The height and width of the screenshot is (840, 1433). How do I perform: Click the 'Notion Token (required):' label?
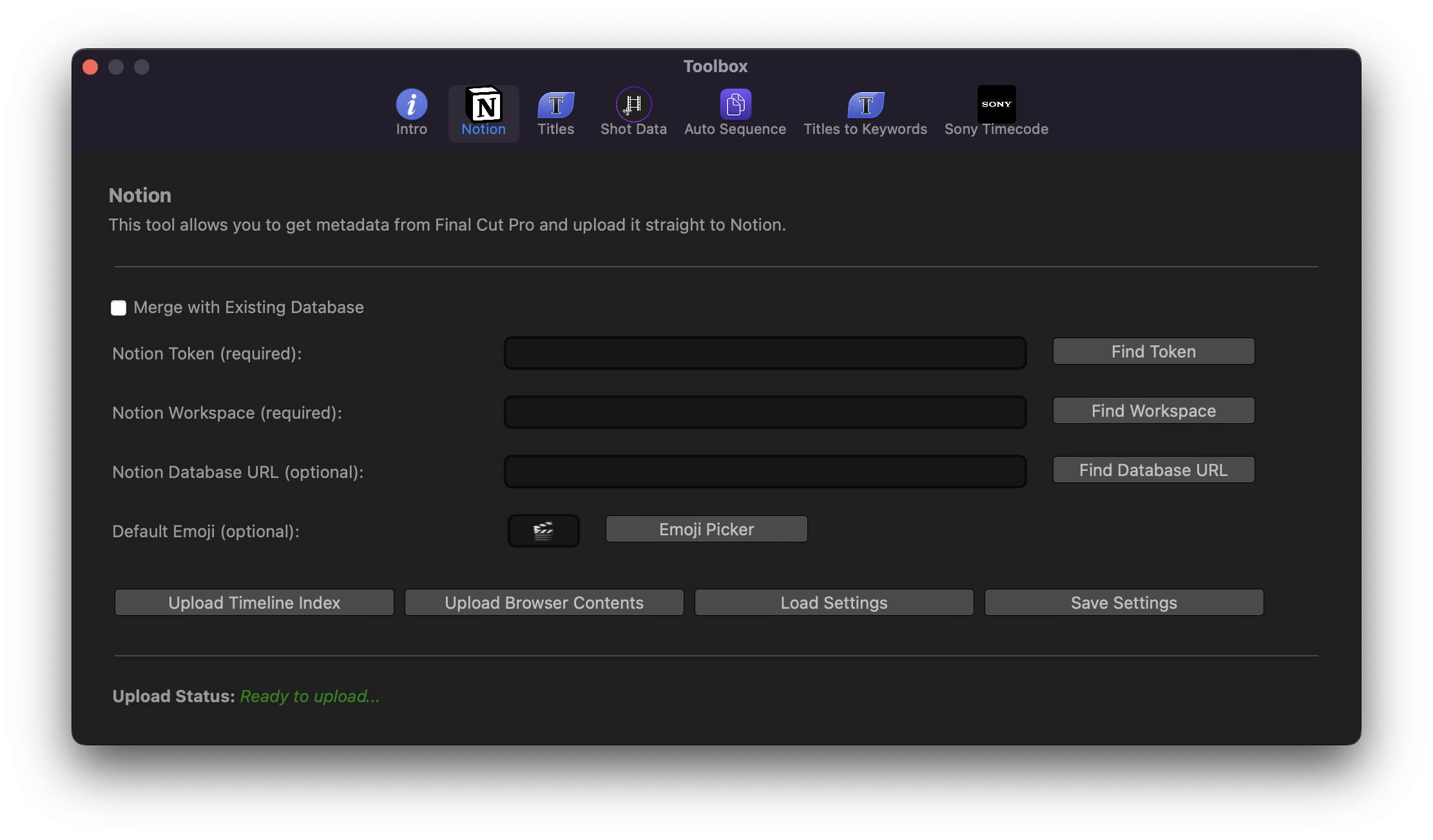pyautogui.click(x=207, y=354)
